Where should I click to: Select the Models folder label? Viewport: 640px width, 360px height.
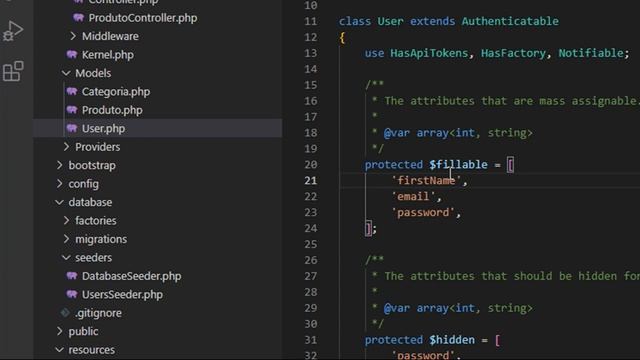pyautogui.click(x=93, y=73)
